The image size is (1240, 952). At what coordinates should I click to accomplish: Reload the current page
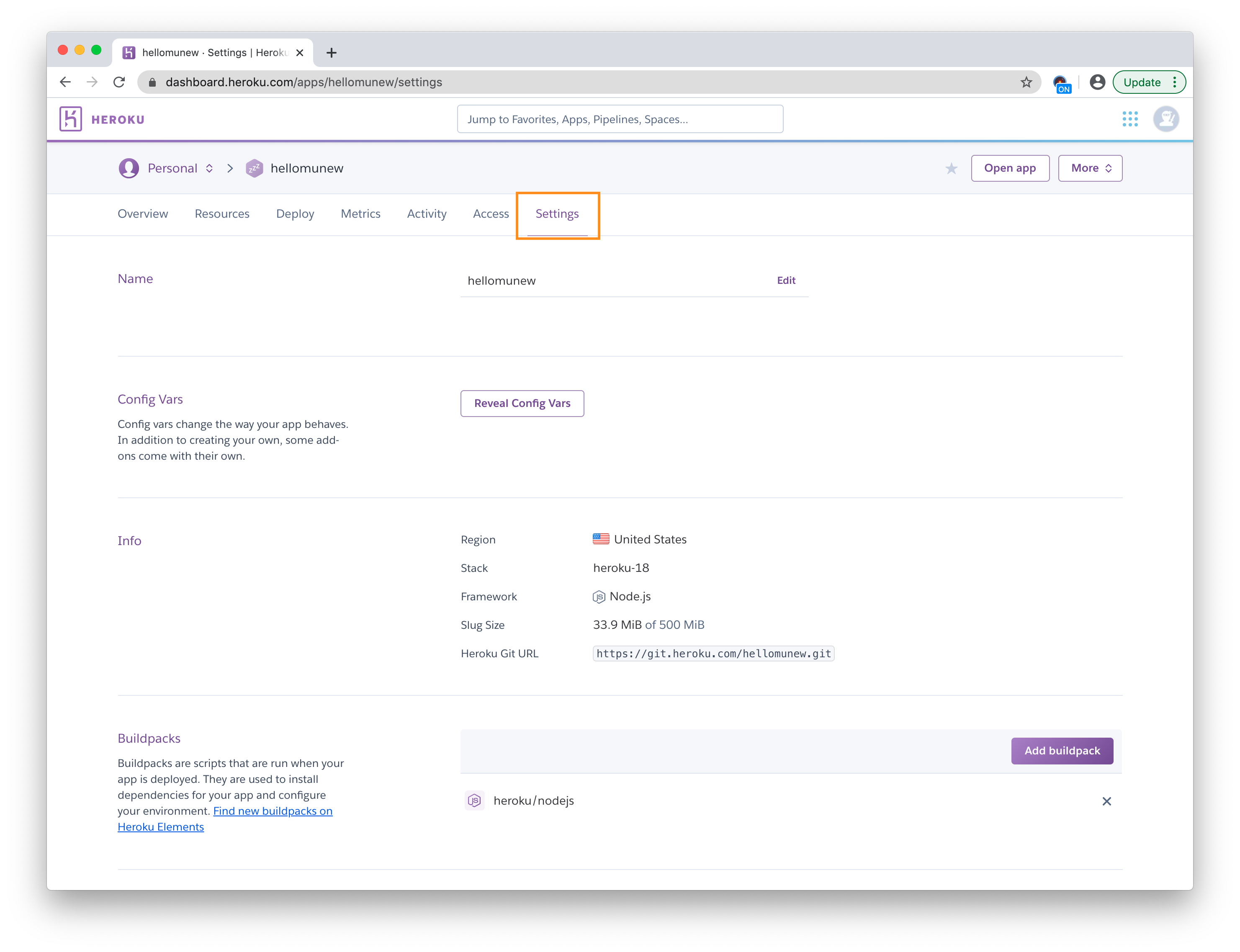(x=119, y=82)
